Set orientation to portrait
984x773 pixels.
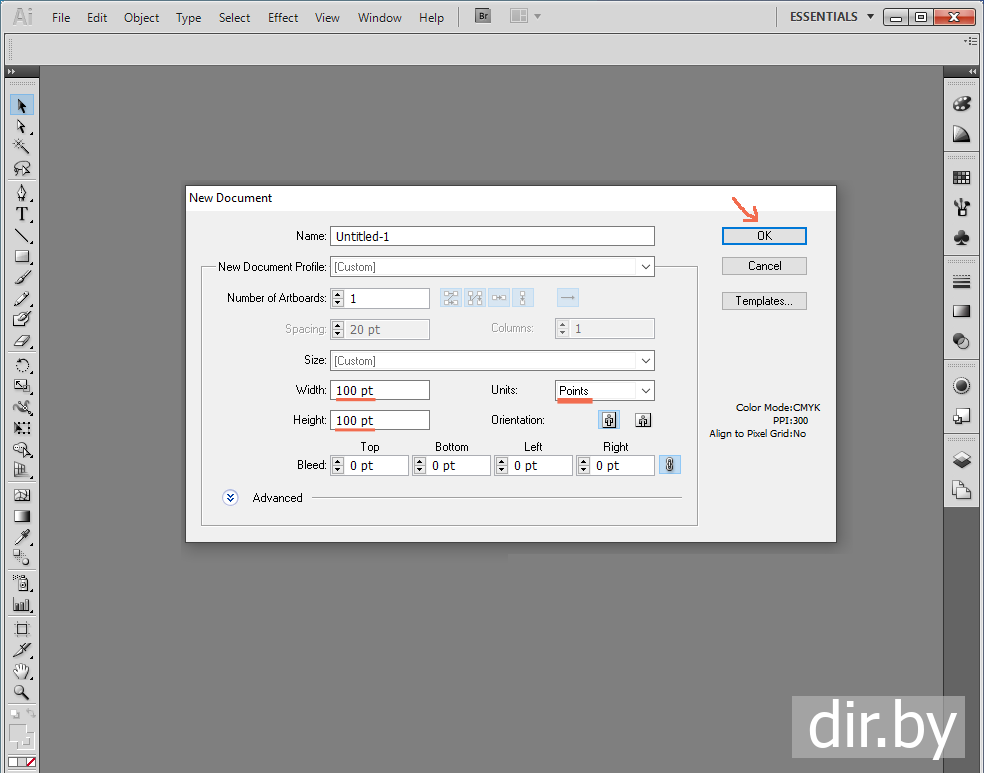(609, 420)
